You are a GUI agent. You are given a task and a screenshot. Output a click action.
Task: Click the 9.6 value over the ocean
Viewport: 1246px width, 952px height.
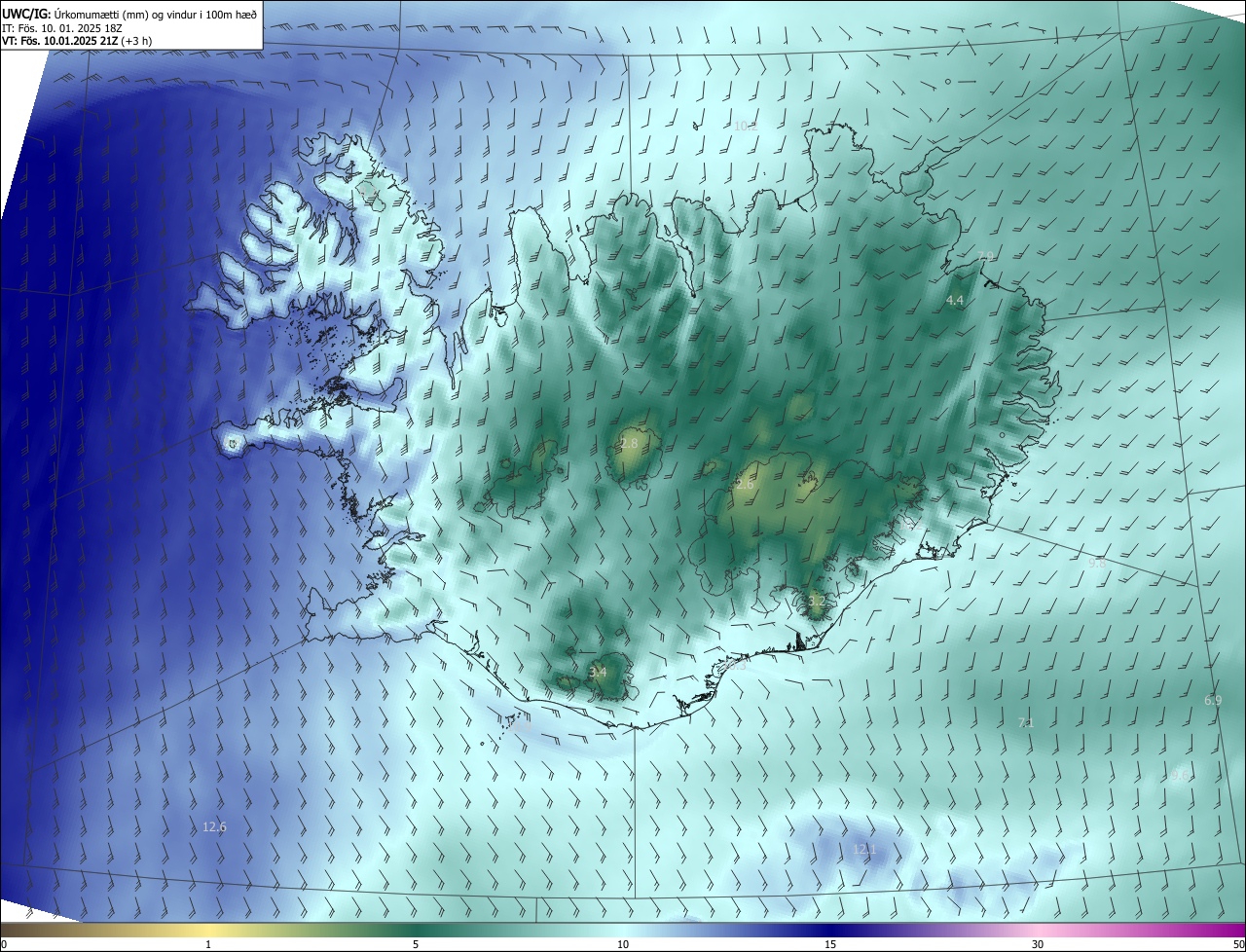pyautogui.click(x=1181, y=775)
